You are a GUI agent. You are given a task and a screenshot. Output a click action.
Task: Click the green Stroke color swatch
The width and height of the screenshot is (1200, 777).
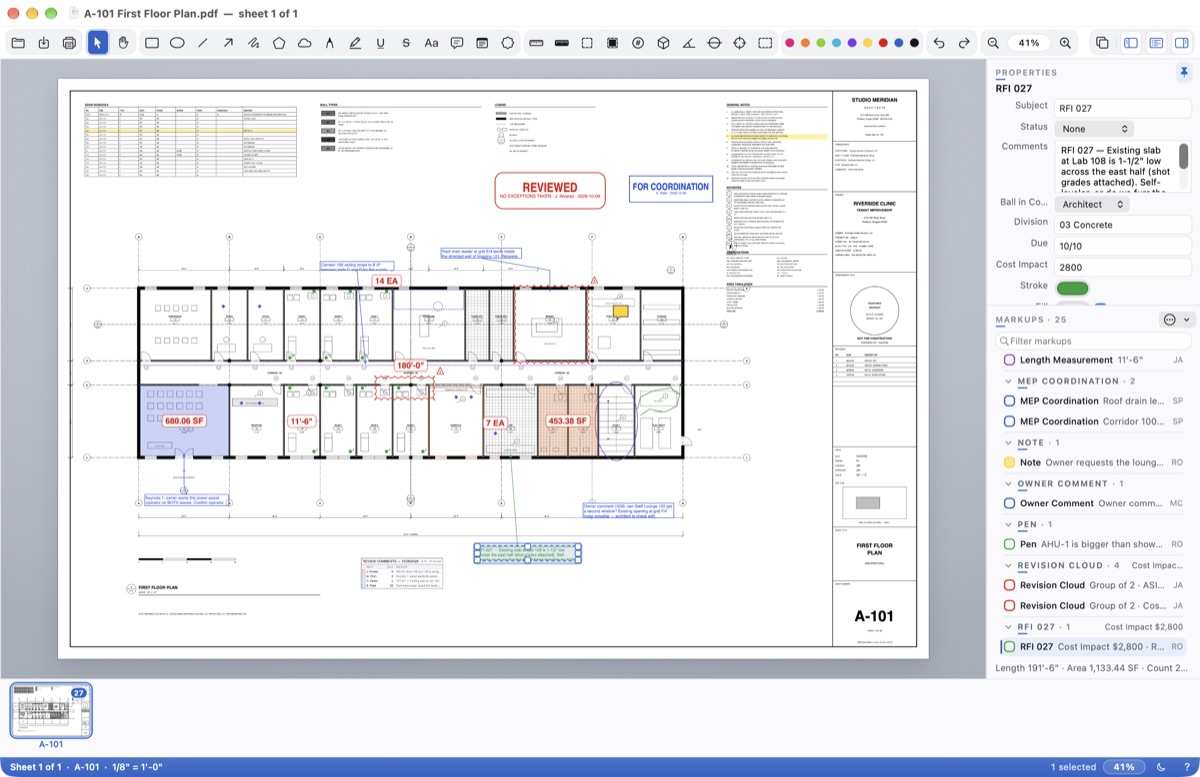(1073, 288)
